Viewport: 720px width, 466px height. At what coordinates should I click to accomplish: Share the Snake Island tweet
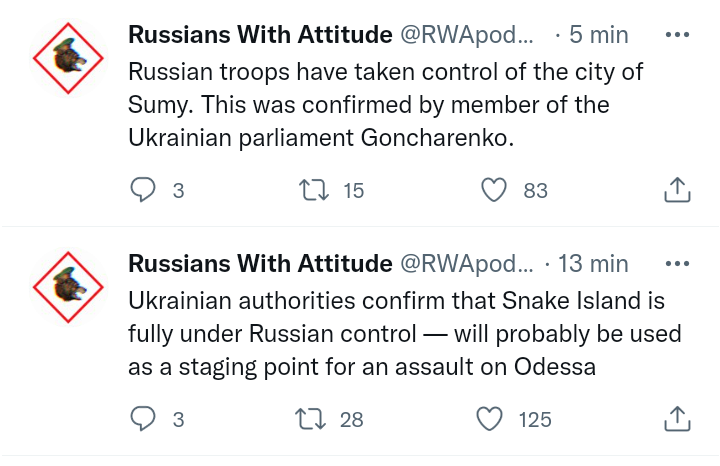point(677,419)
